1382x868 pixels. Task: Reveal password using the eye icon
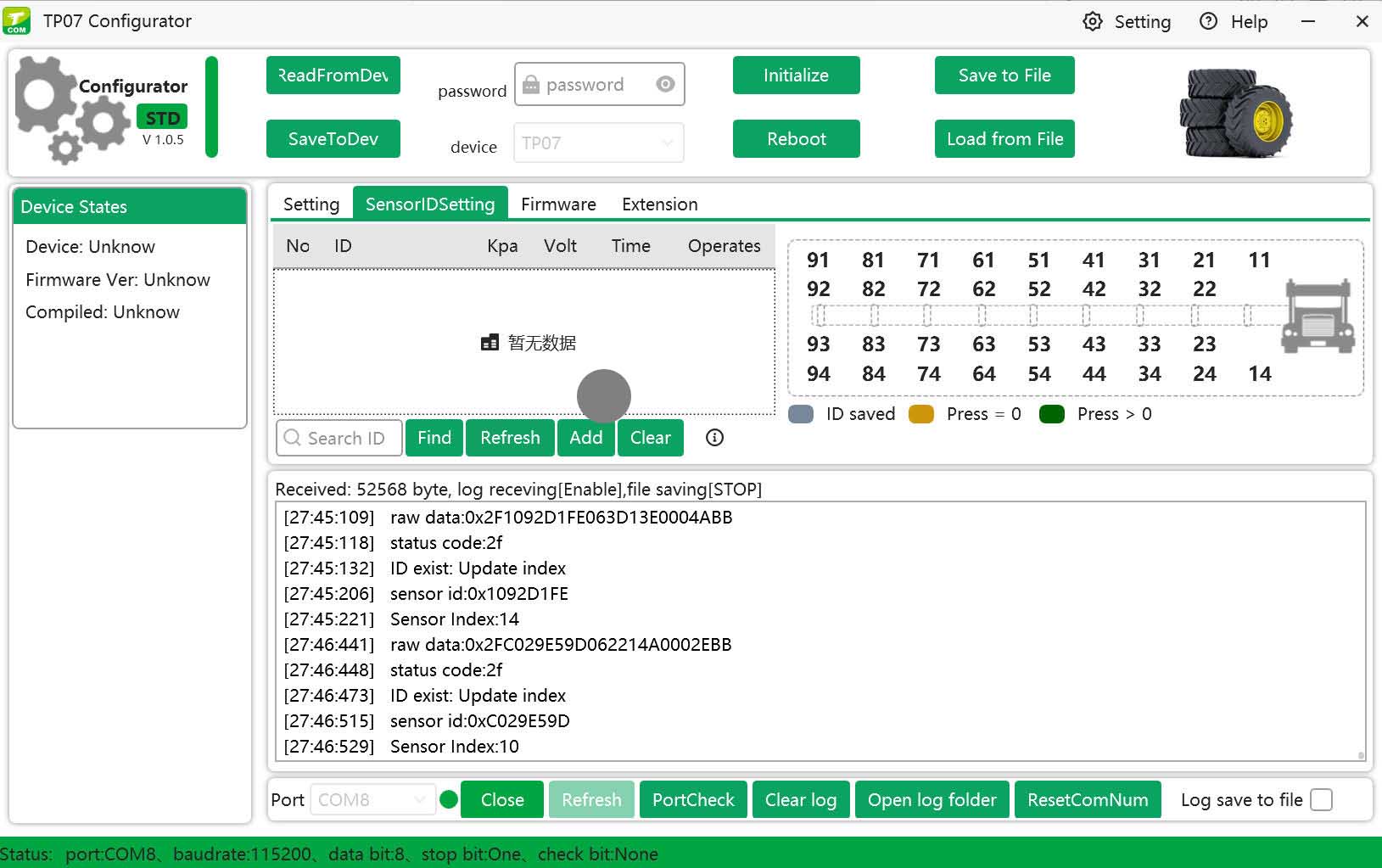point(665,84)
